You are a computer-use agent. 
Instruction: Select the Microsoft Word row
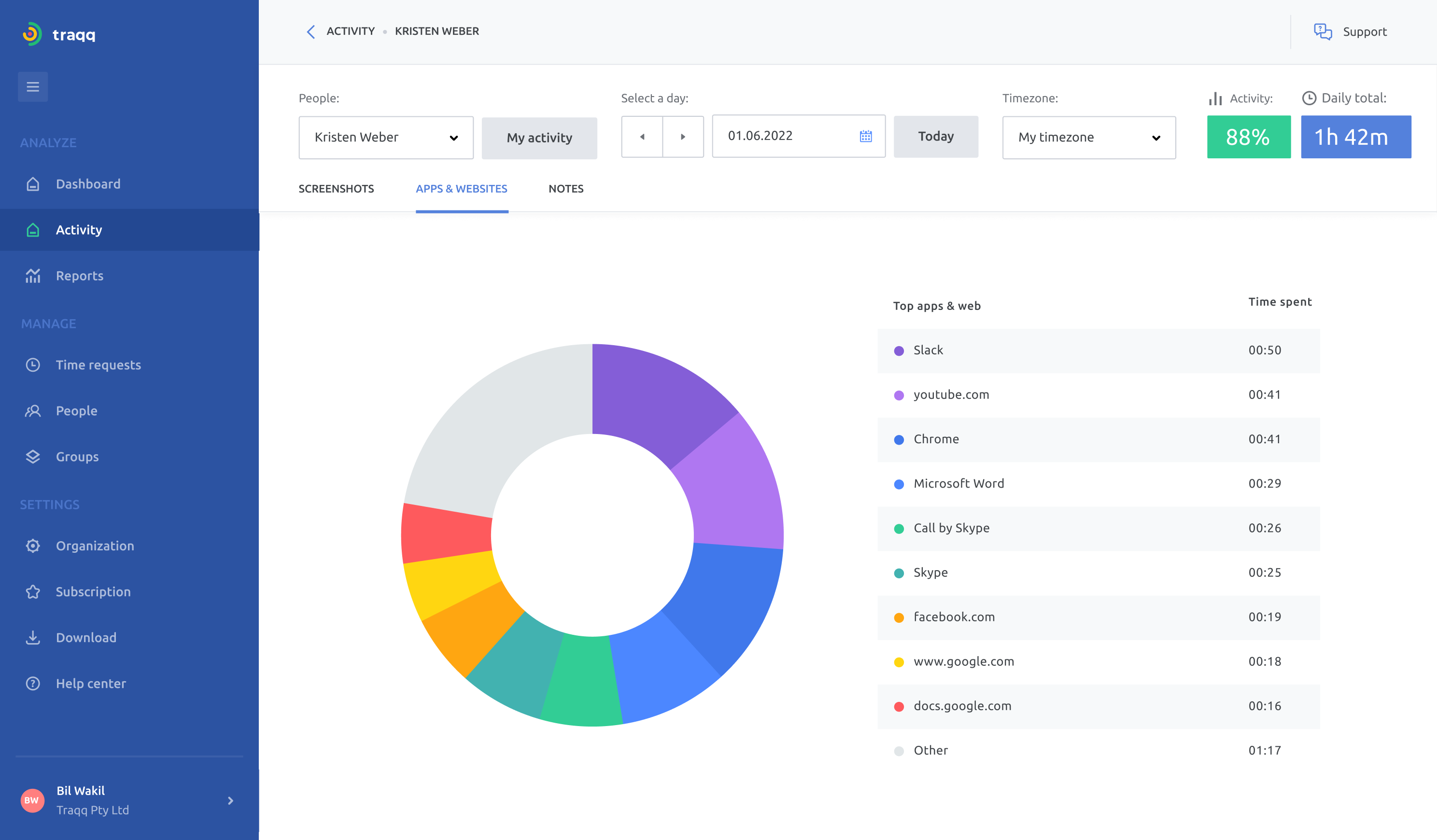click(1099, 484)
